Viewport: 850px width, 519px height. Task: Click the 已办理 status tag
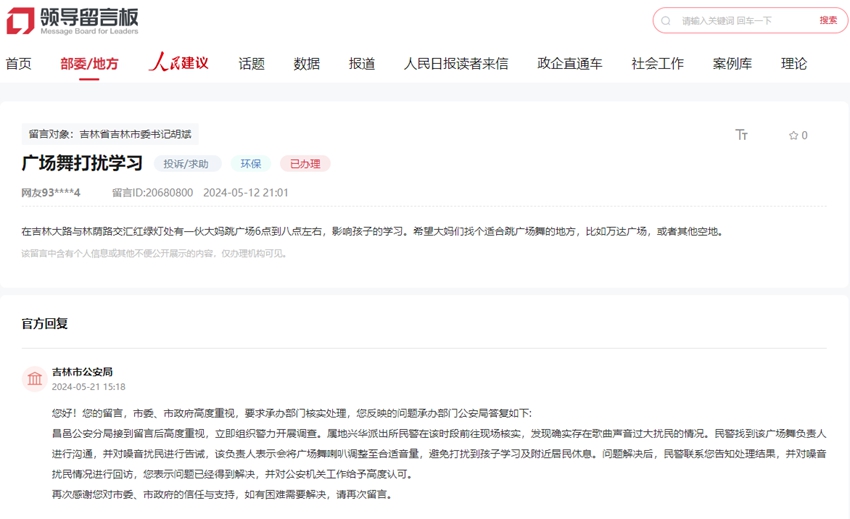point(305,163)
